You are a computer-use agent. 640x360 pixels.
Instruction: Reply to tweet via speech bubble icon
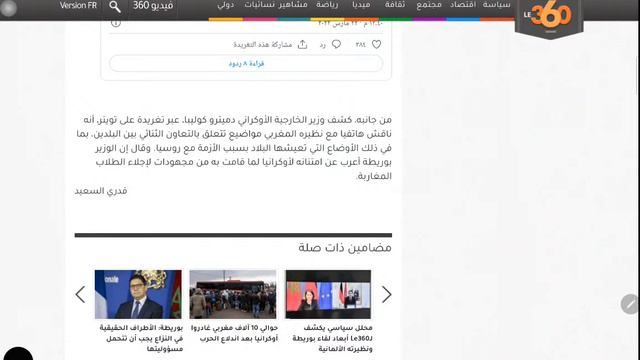[x=336, y=44]
